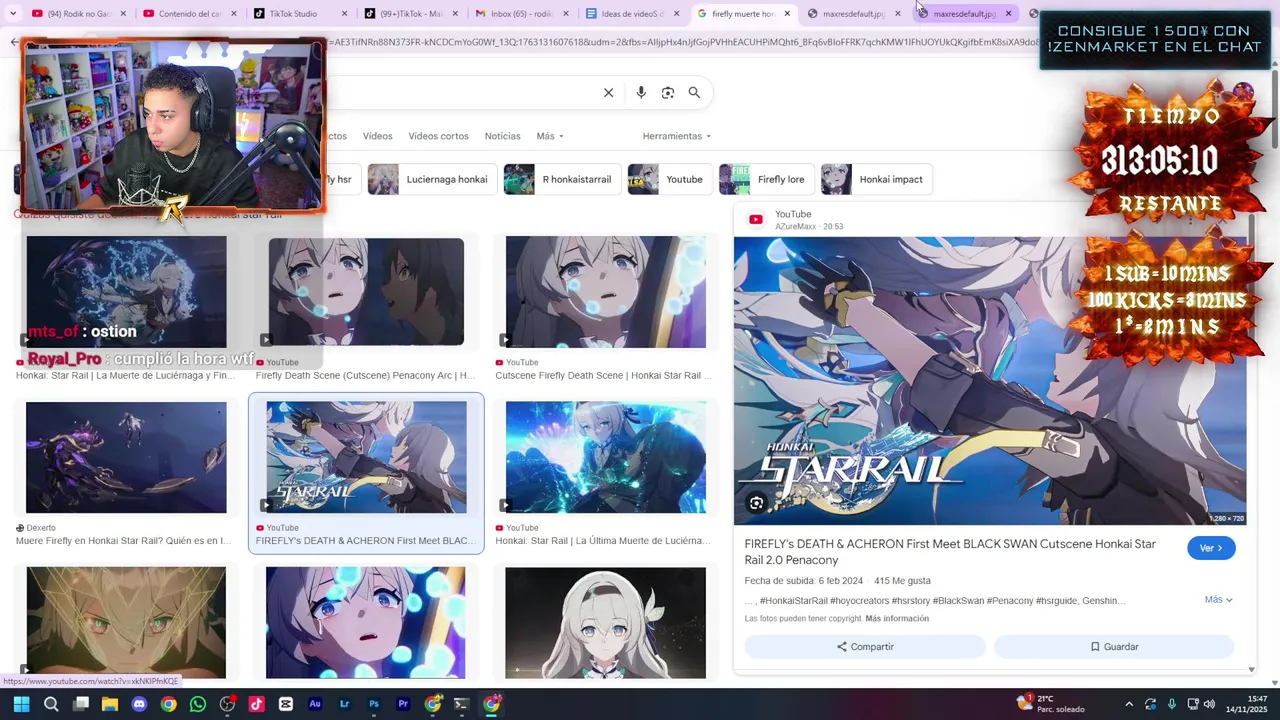The image size is (1280, 720).
Task: Open the Dexerto 'Muere Firefly' image result
Action: [126, 458]
